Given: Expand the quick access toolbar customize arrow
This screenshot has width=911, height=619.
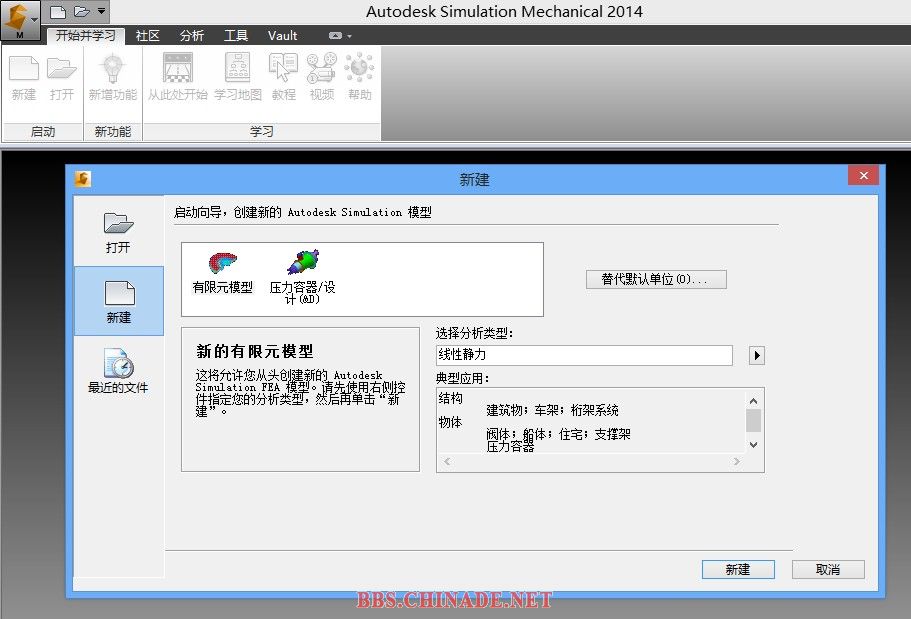Looking at the screenshot, I should pos(101,11).
